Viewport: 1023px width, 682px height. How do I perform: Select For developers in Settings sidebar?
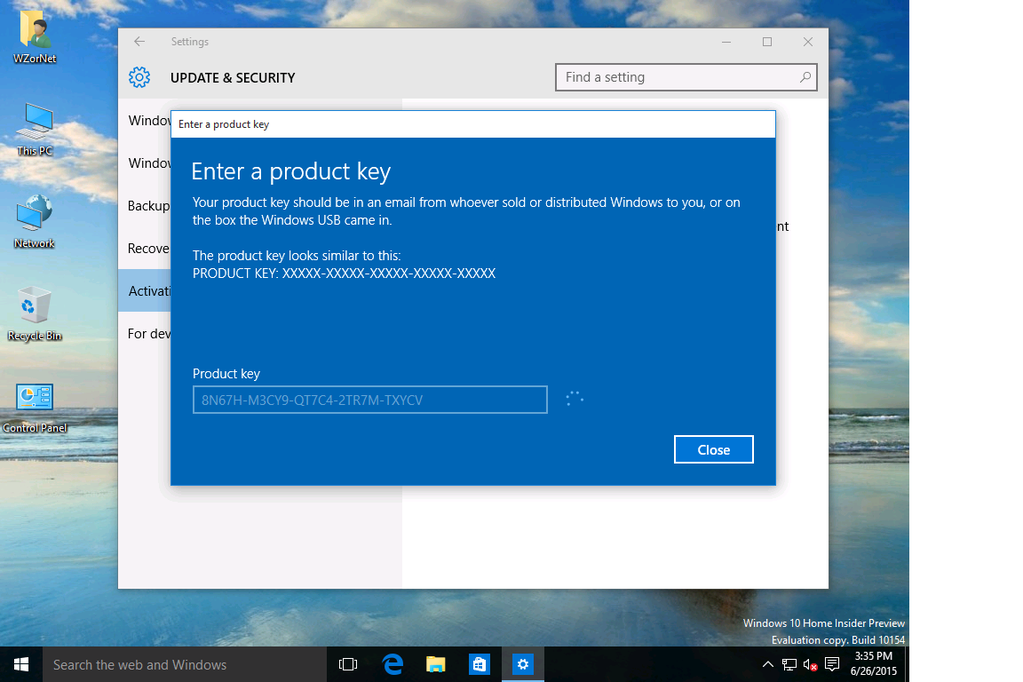click(x=144, y=333)
